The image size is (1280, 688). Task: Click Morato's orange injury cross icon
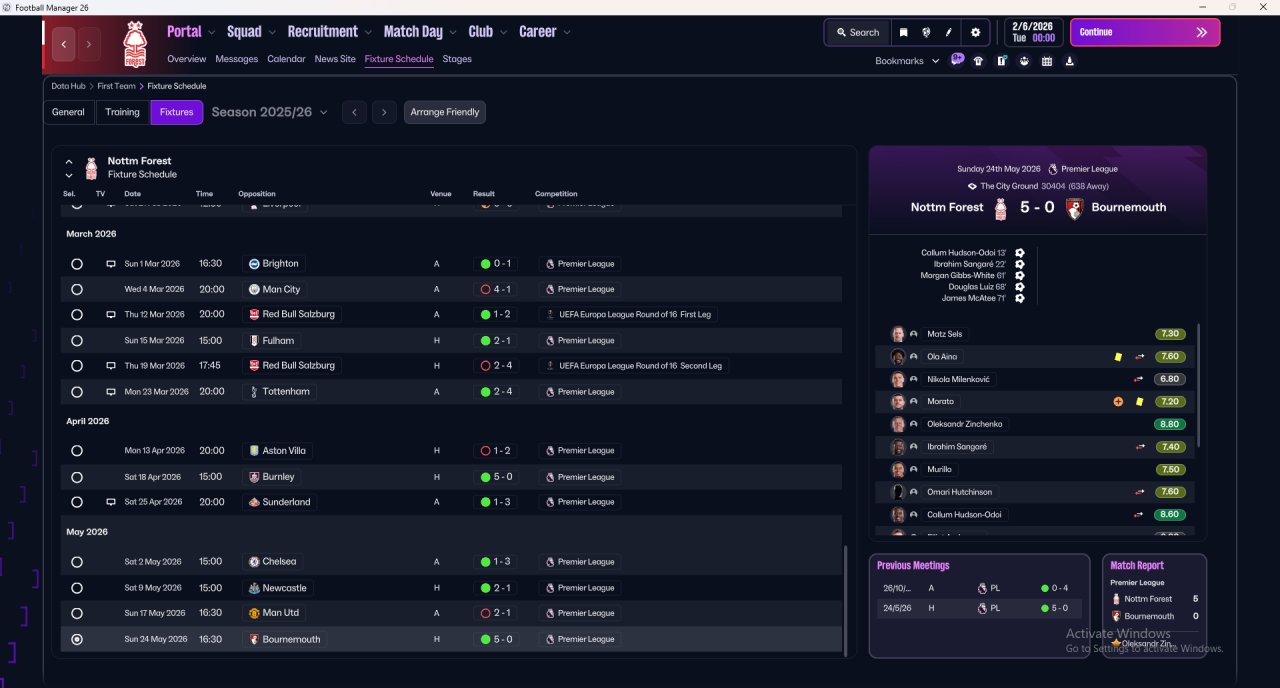[x=1118, y=402]
